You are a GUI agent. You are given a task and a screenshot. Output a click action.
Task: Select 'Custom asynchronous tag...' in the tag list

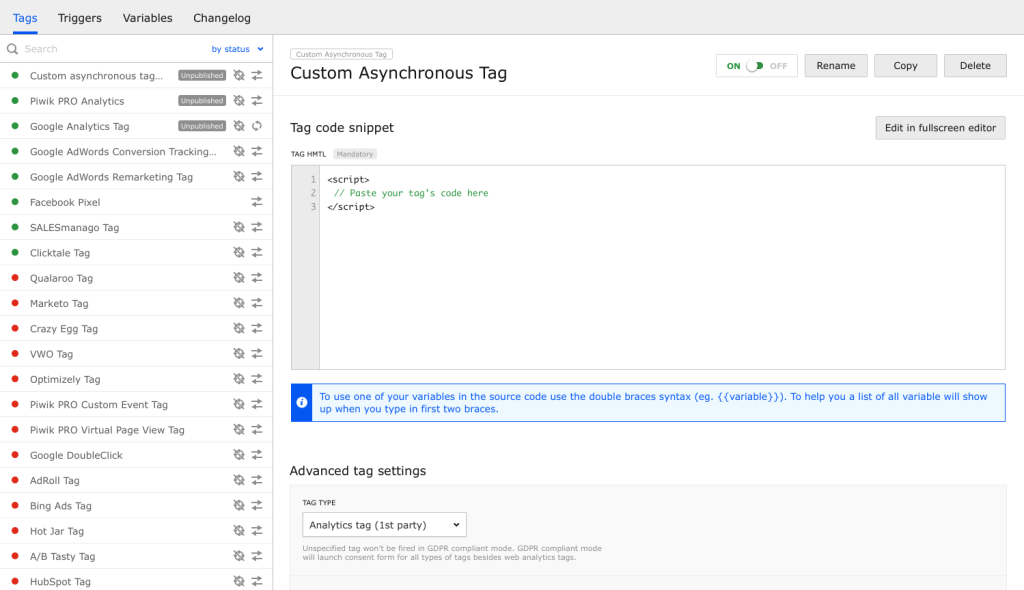click(x=97, y=76)
